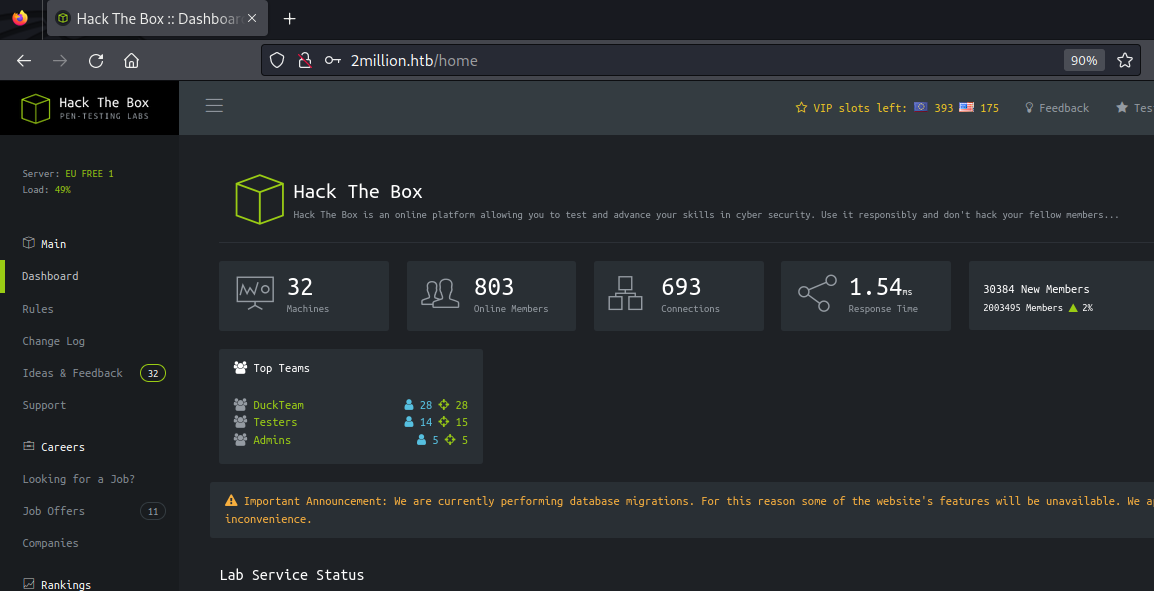Expand the Careers sidebar section
This screenshot has width=1154, height=591.
62,447
